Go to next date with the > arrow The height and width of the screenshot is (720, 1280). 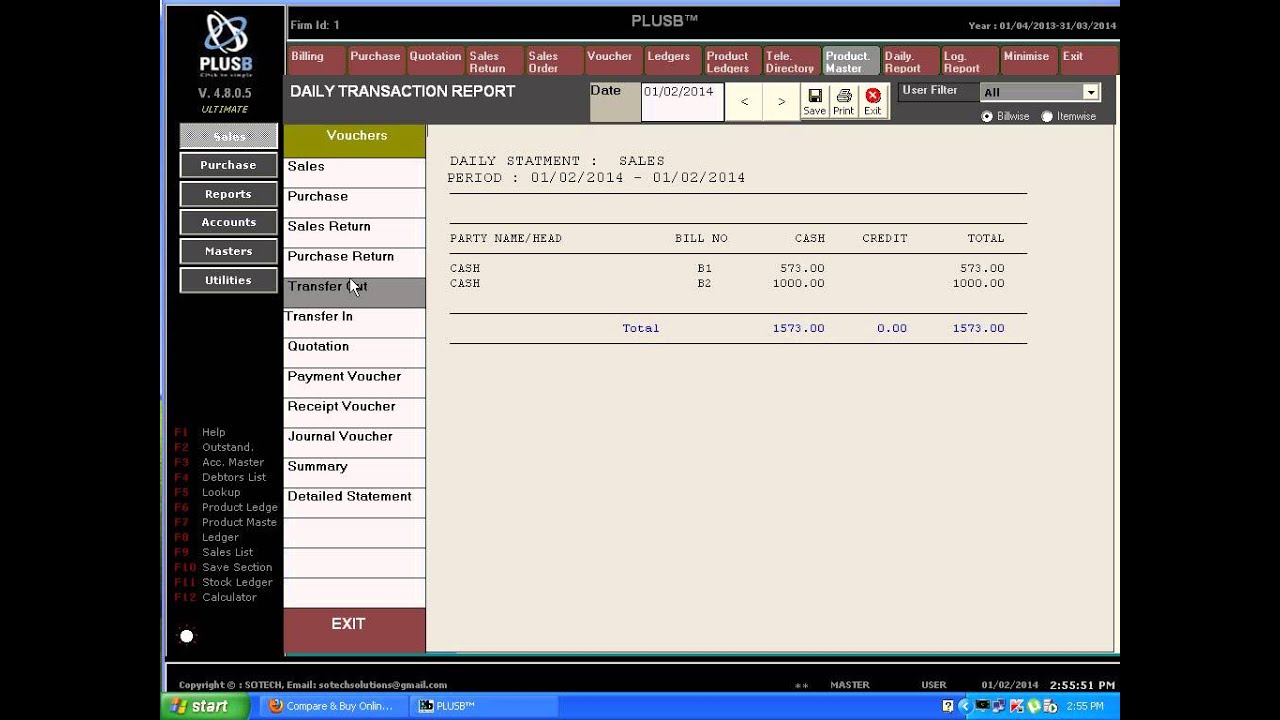(781, 102)
